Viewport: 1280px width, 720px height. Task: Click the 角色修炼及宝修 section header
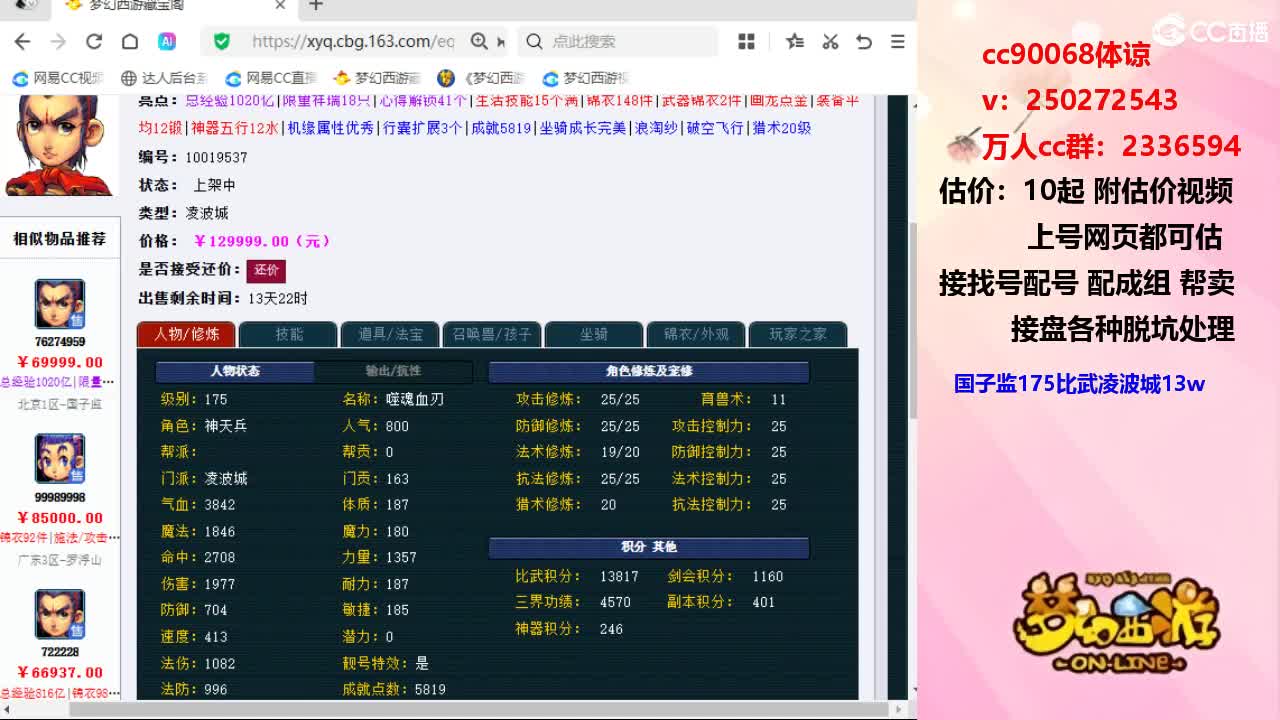tap(649, 371)
